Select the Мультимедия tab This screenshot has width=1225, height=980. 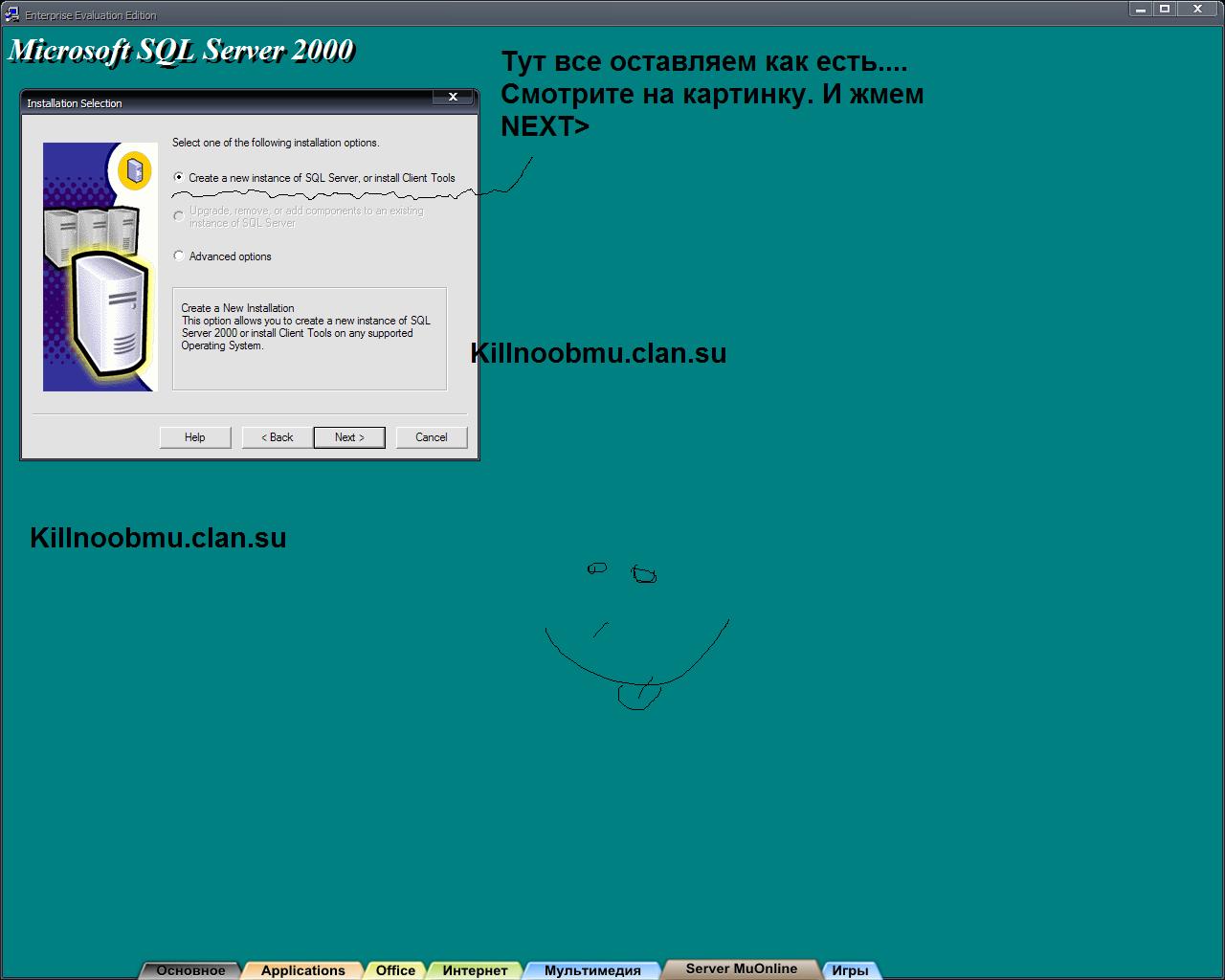pos(592,970)
